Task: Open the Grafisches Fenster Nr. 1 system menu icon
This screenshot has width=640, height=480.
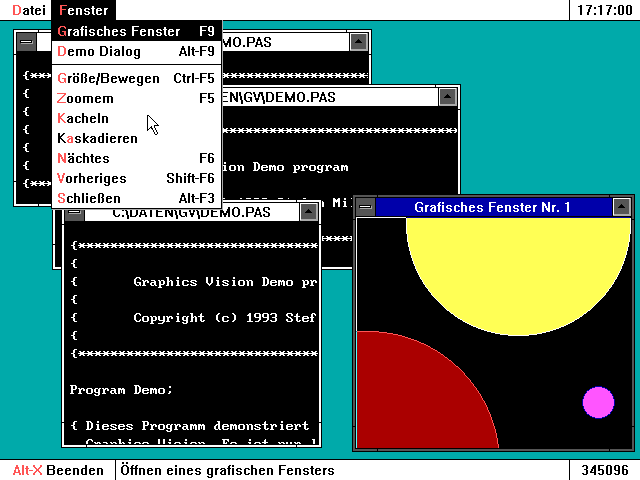Action: click(x=366, y=207)
